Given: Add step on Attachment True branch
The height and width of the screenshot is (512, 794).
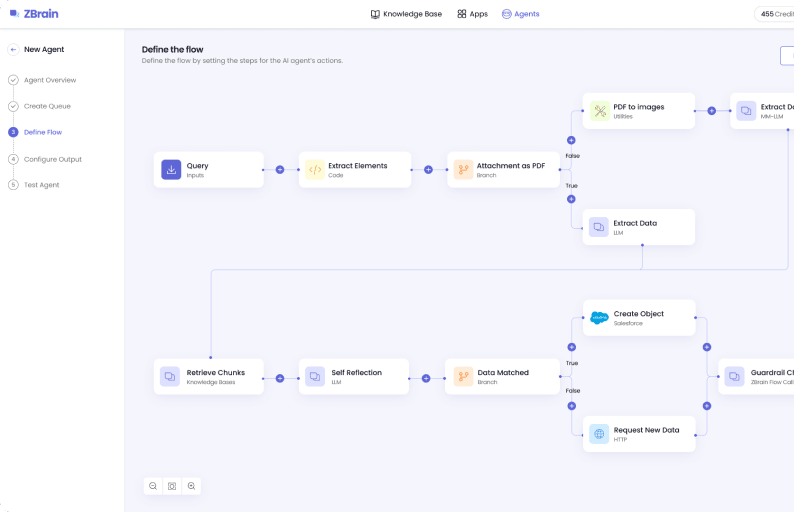Looking at the screenshot, I should [x=571, y=199].
